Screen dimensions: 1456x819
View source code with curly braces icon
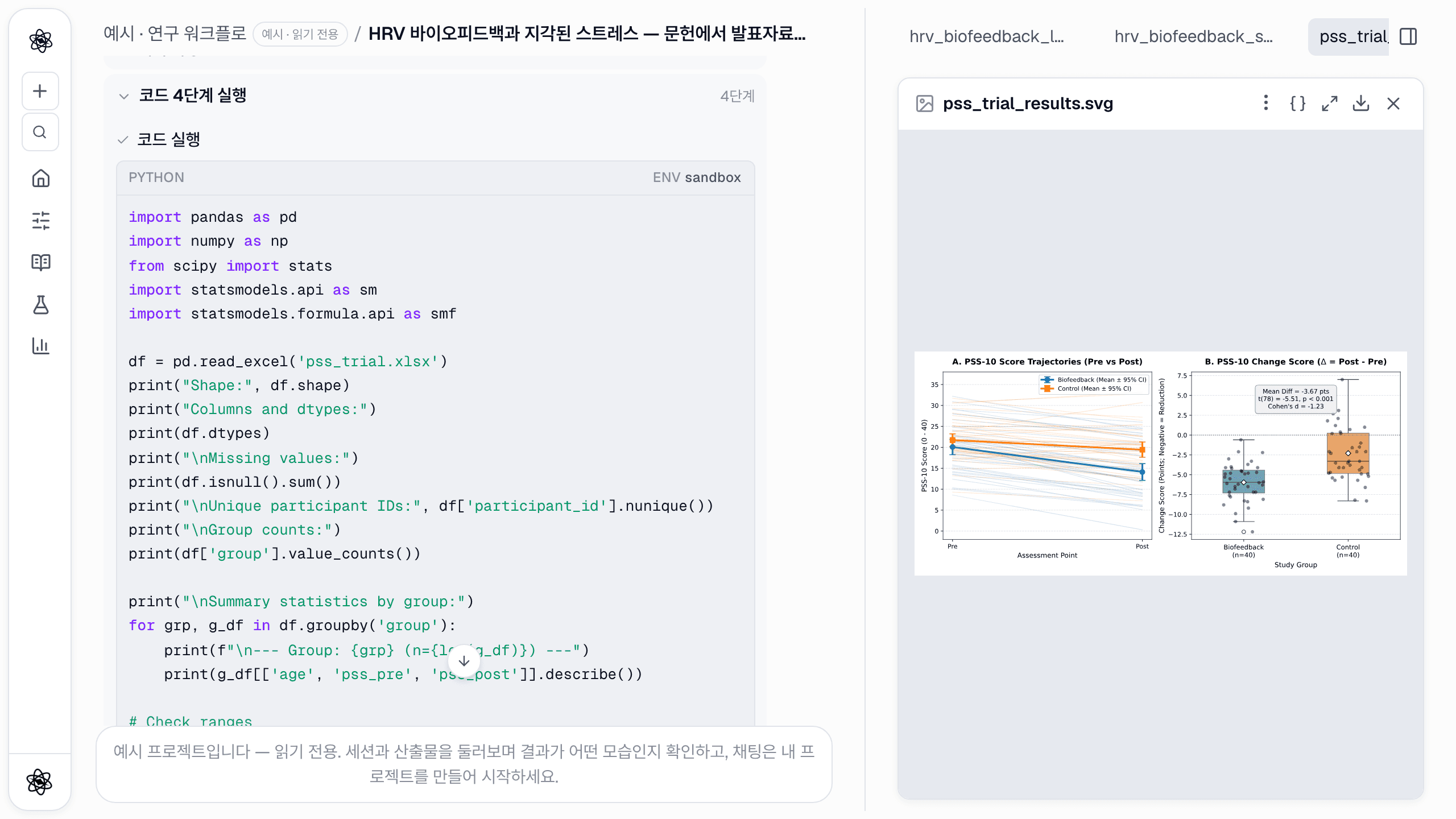[x=1297, y=104]
